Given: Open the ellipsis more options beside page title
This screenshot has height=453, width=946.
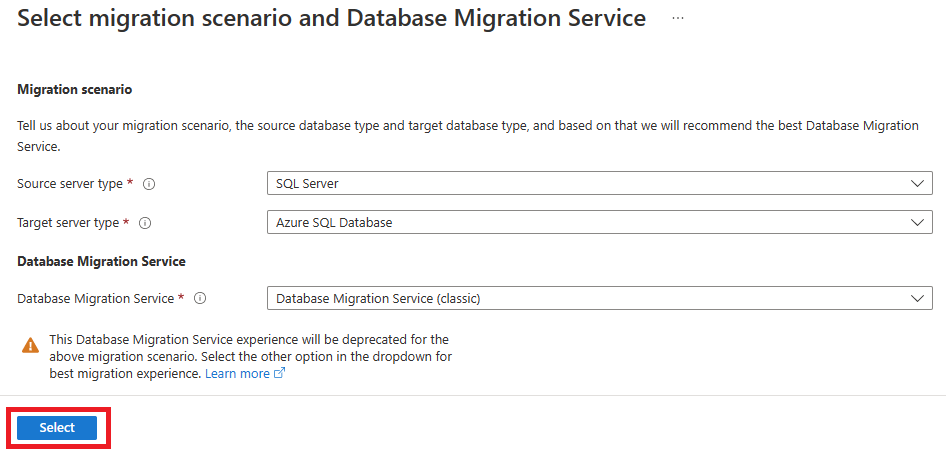Looking at the screenshot, I should pyautogui.click(x=678, y=19).
